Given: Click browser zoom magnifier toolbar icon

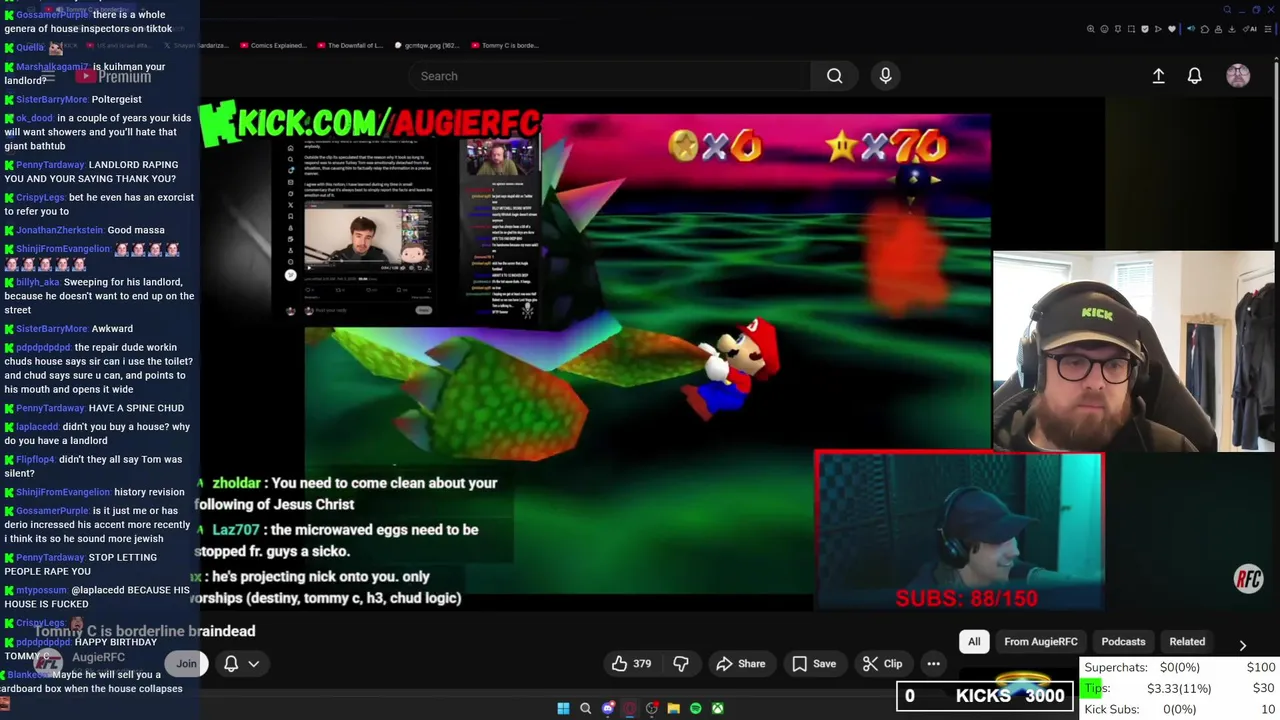Looking at the screenshot, I should (1090, 29).
